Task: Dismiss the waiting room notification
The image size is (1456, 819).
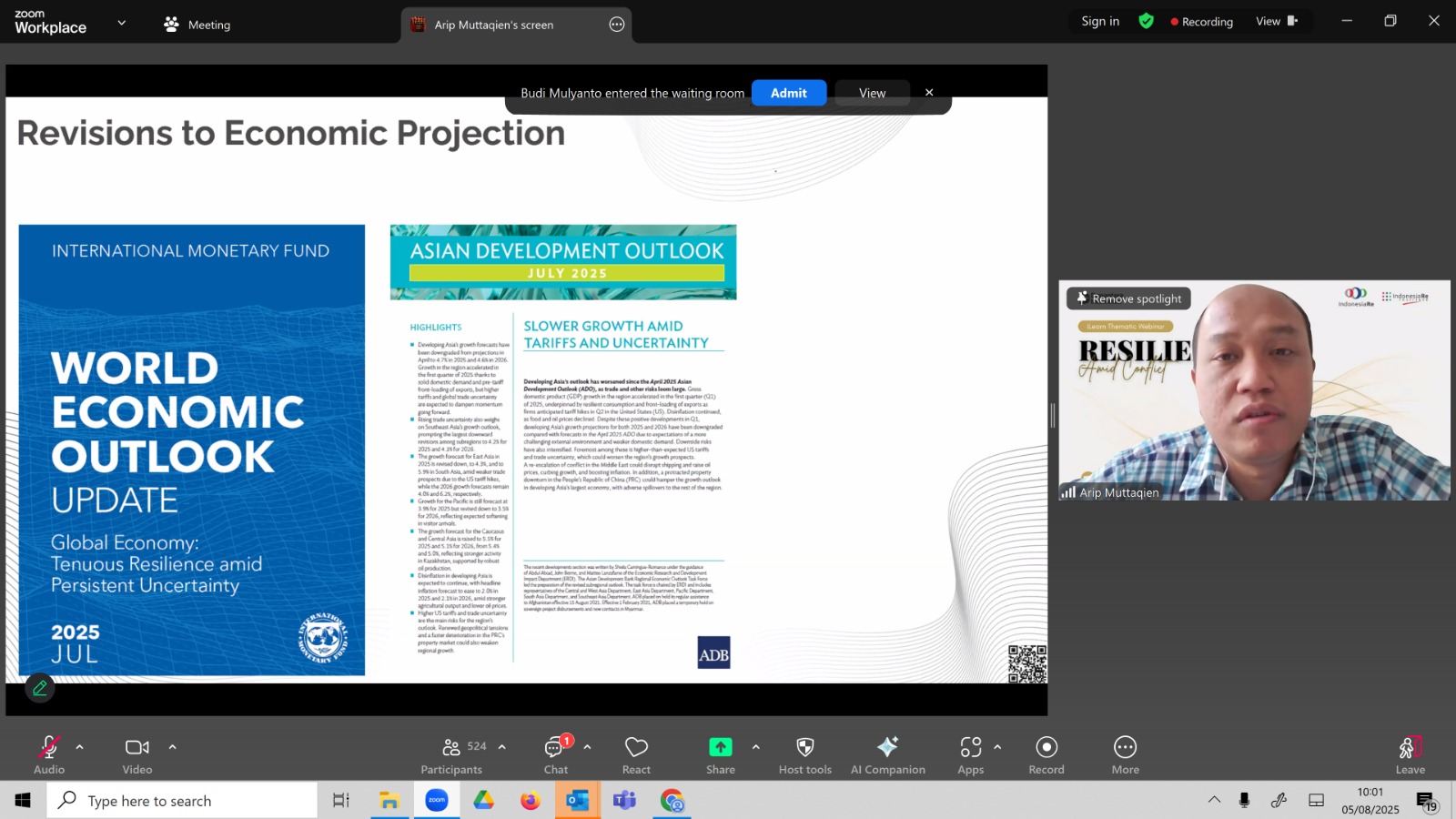Action: [x=929, y=93]
